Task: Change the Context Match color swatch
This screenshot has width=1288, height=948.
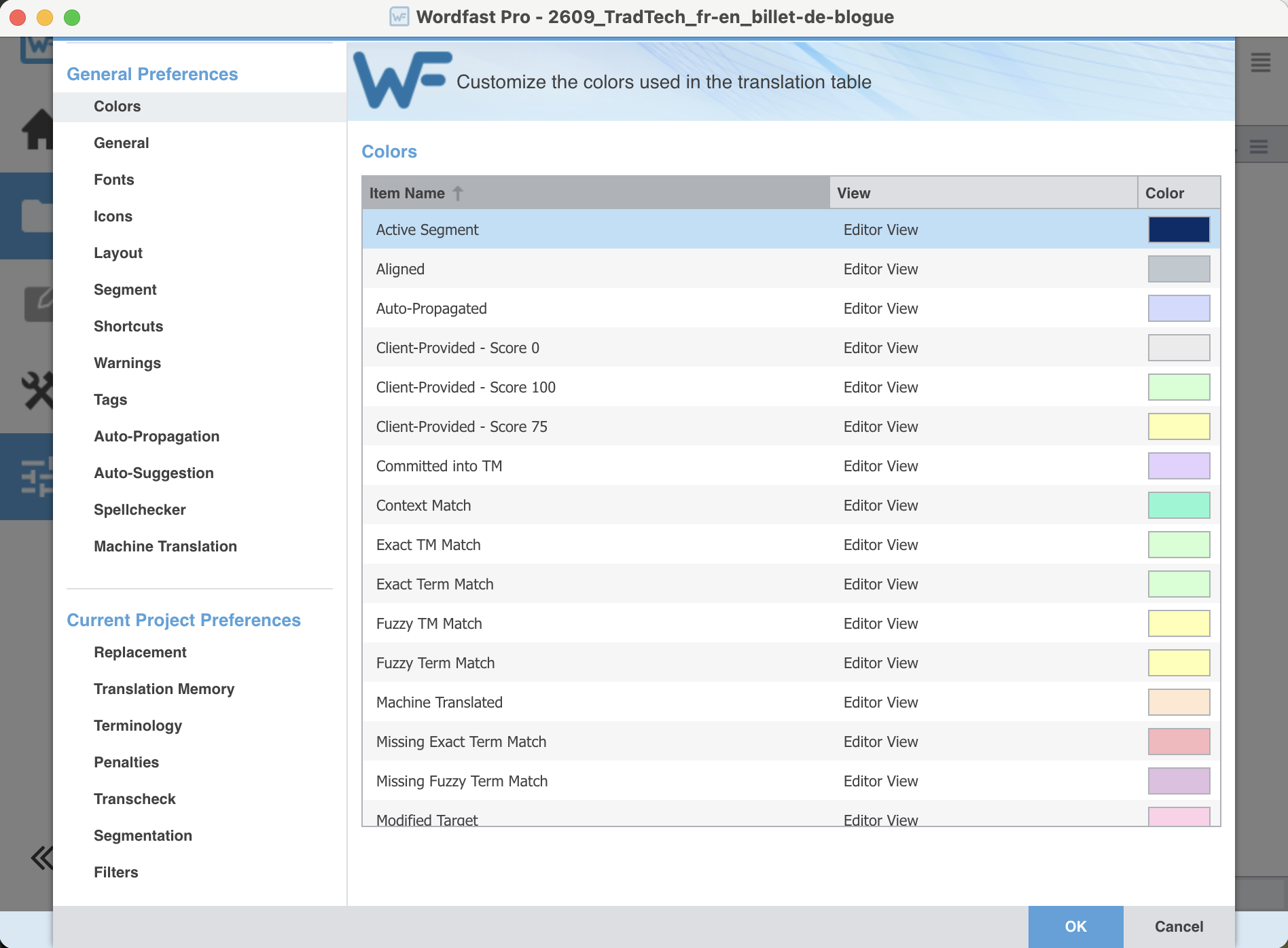Action: pos(1179,505)
